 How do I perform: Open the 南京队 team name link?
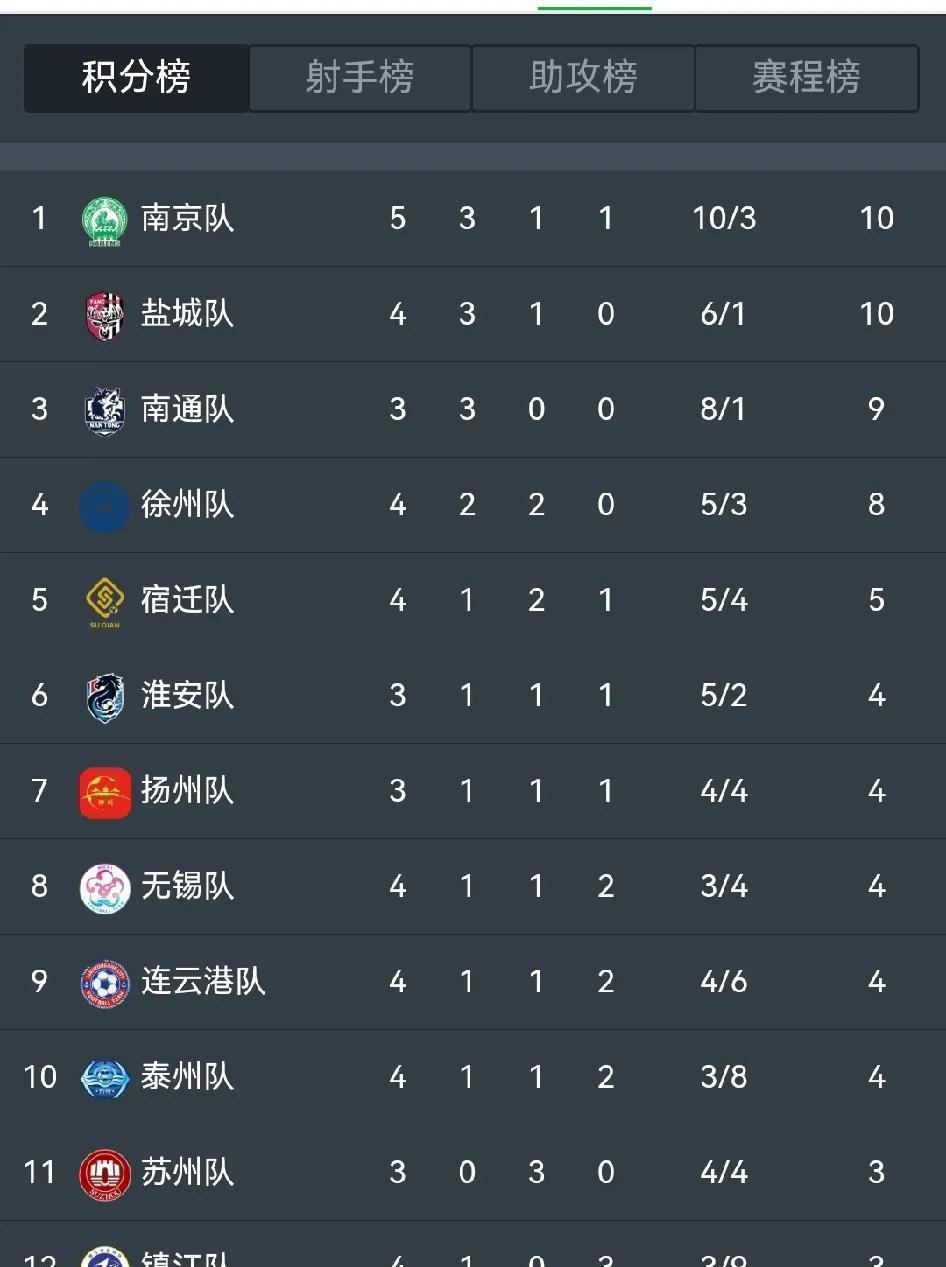tap(188, 218)
